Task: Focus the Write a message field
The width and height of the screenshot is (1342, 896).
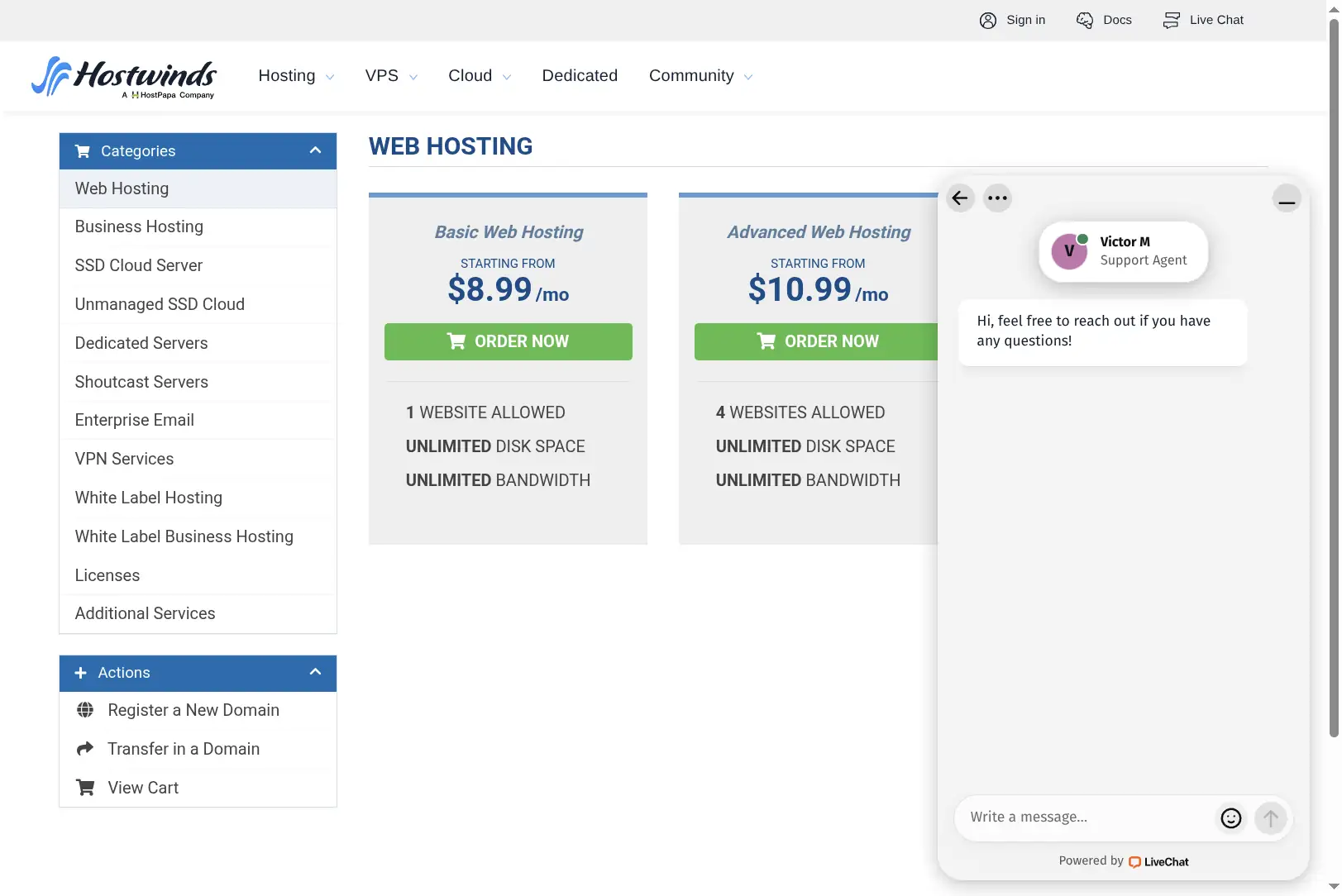Action: point(1085,817)
